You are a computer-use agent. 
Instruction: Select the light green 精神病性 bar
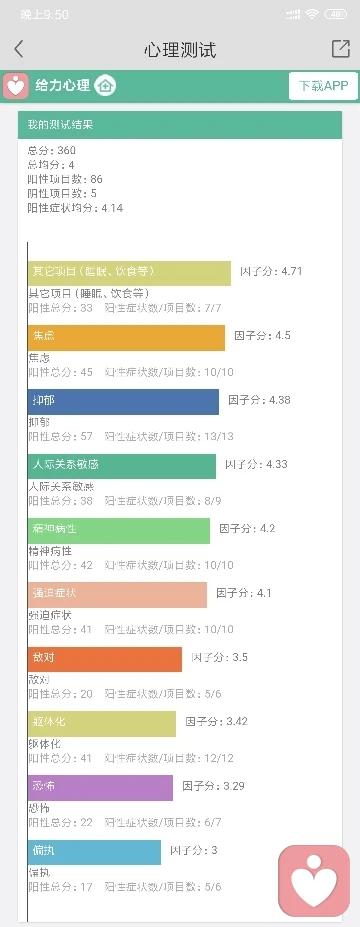coord(119,530)
